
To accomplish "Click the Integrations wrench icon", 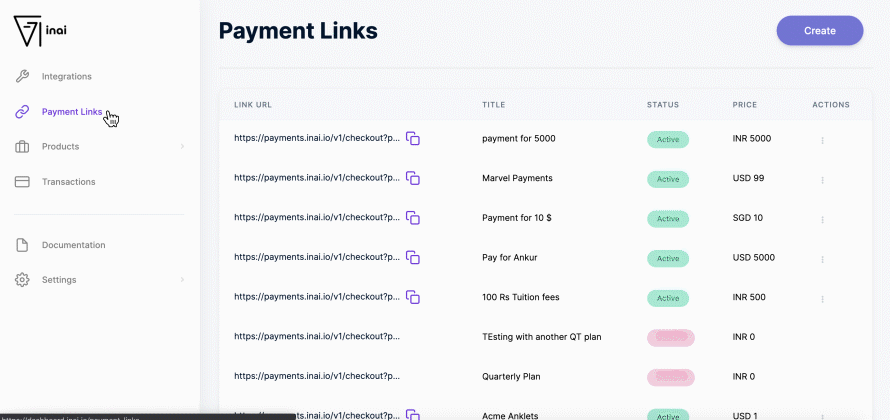I will tap(22, 76).
